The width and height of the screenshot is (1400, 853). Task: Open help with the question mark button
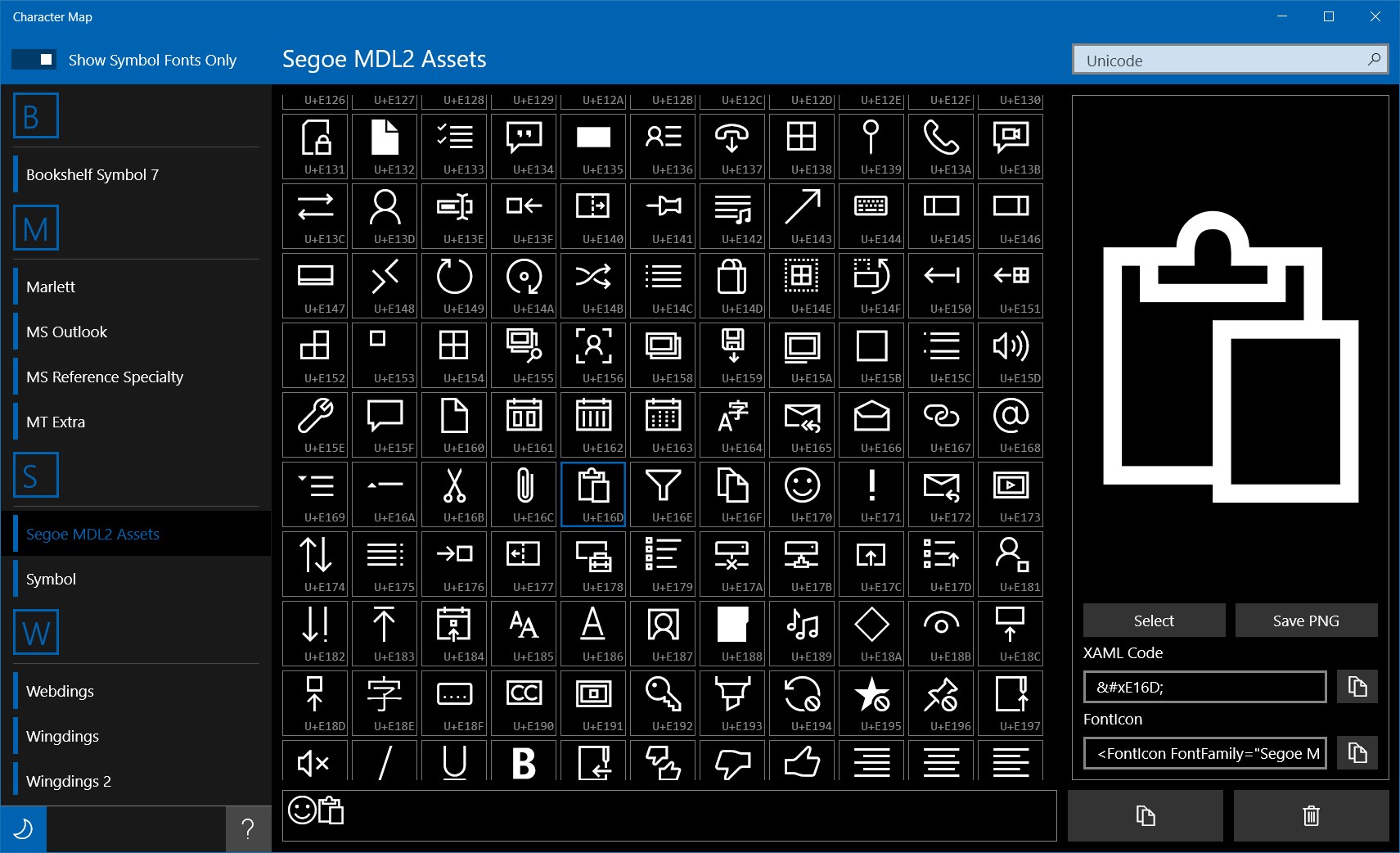pyautogui.click(x=248, y=829)
